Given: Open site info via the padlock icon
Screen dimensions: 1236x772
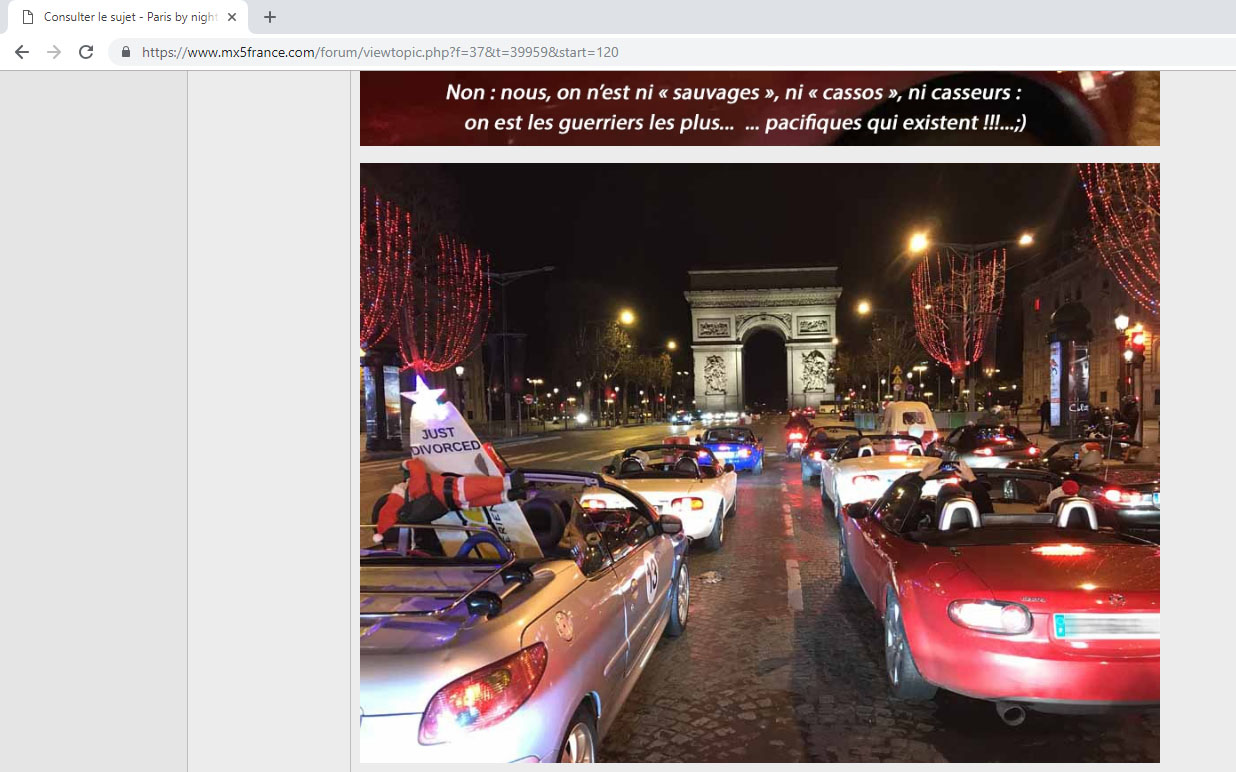Looking at the screenshot, I should pyautogui.click(x=126, y=52).
